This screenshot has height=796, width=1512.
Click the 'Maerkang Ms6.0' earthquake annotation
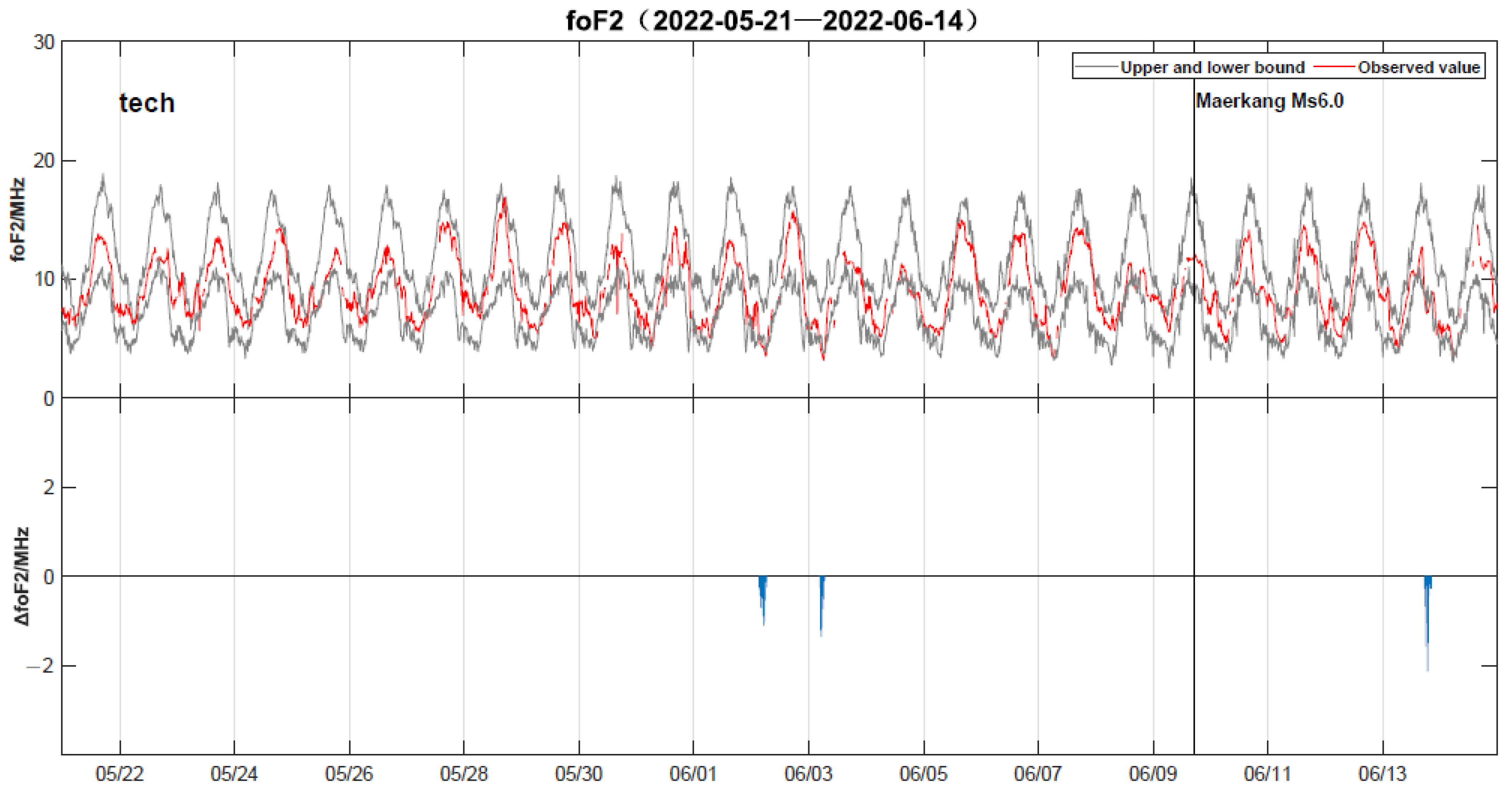coord(1269,101)
